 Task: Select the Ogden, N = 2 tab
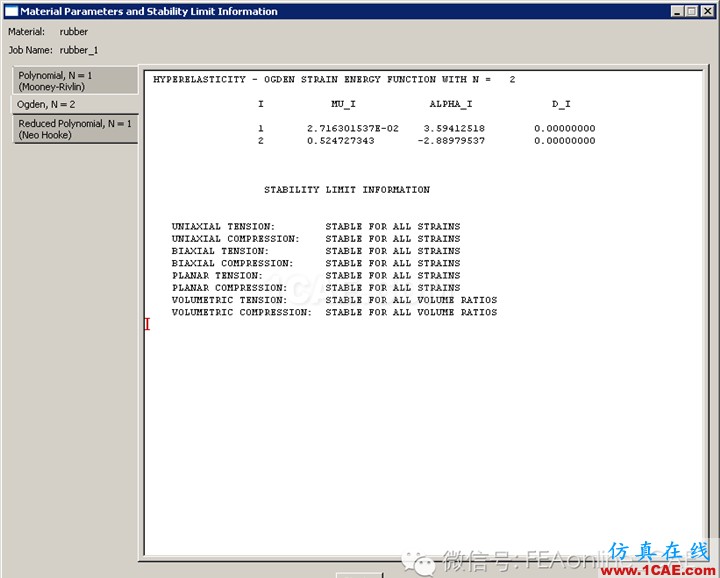tap(75, 105)
